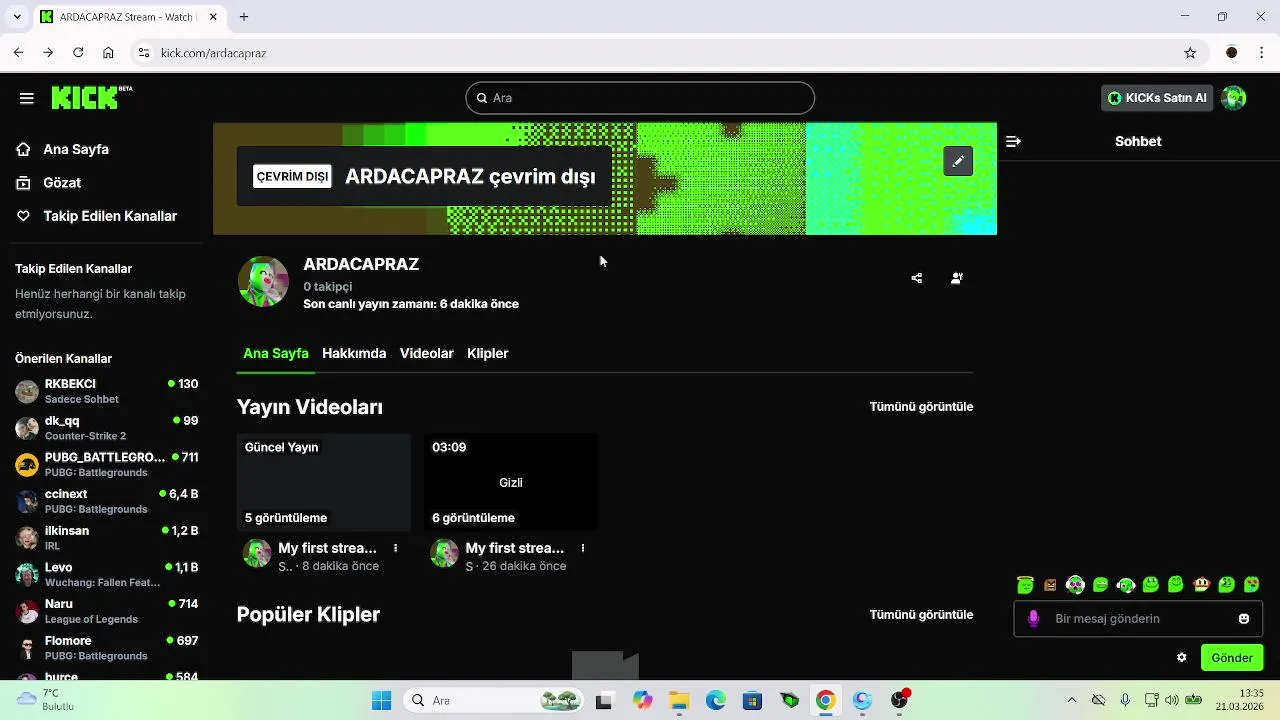Open recommended channel PUBG_BATTLEGRO...
1280x720 pixels.
pos(106,465)
